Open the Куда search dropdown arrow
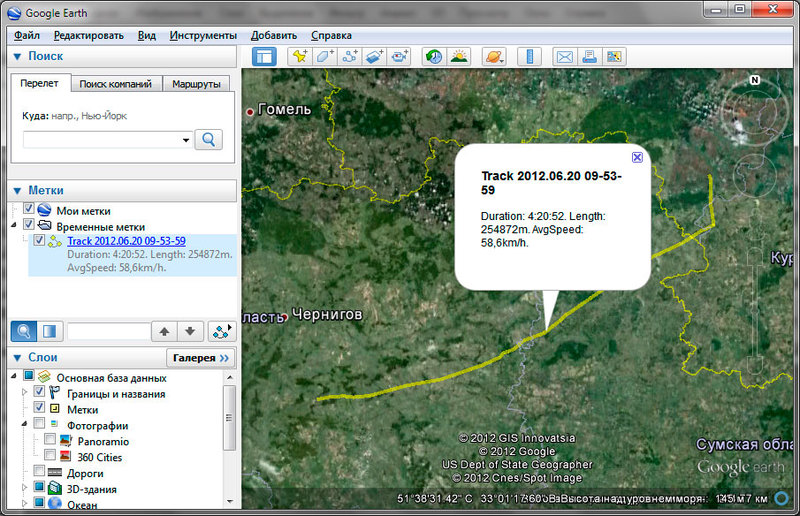 point(186,140)
